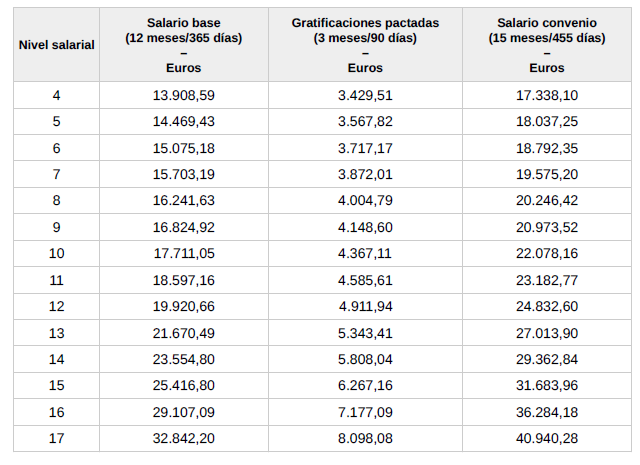Click the Gratificaciones pactadas header cell

point(365,45)
